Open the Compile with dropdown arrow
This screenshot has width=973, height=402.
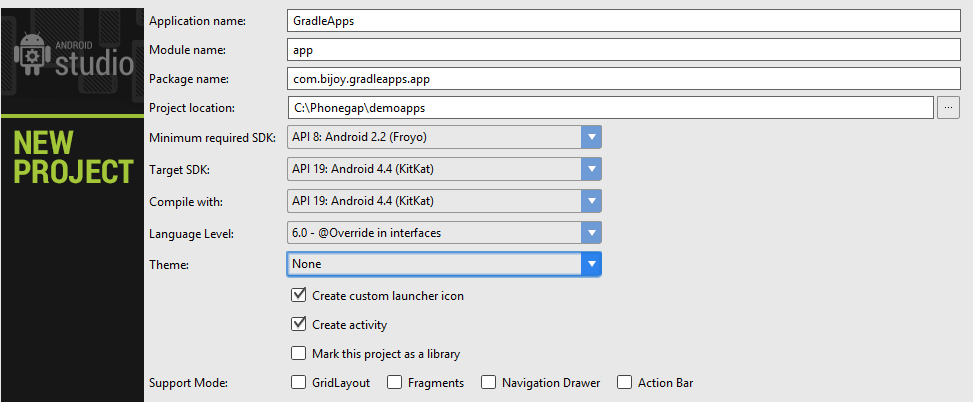tap(591, 201)
